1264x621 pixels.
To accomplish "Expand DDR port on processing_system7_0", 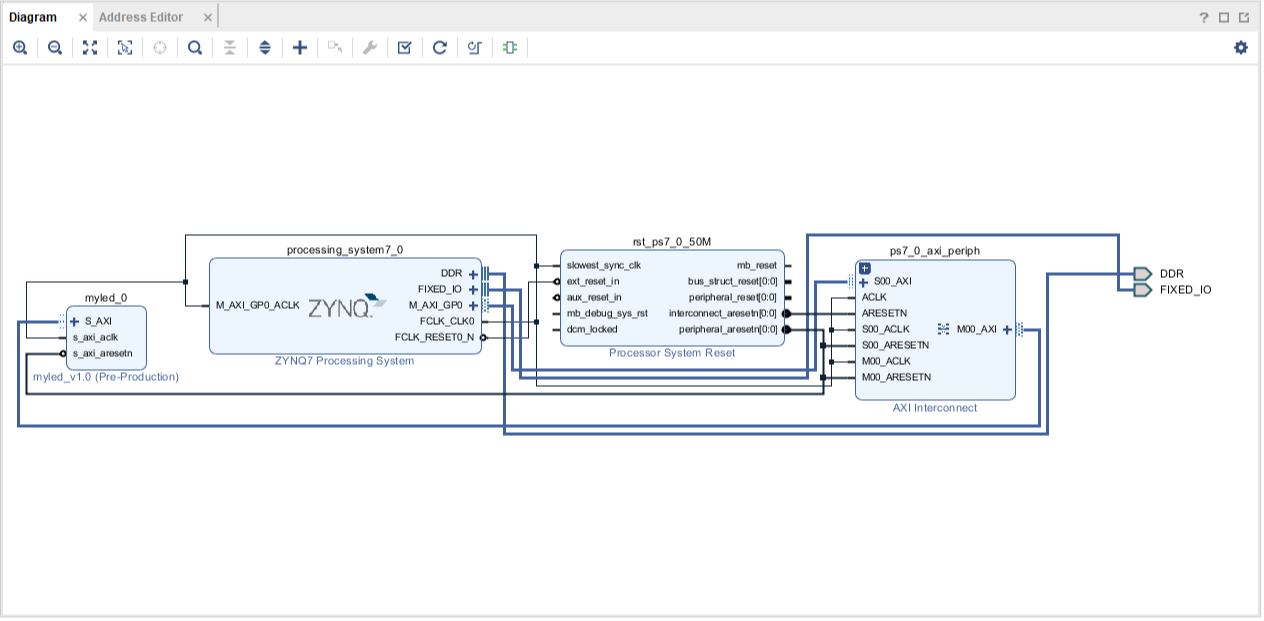I will (x=473, y=274).
